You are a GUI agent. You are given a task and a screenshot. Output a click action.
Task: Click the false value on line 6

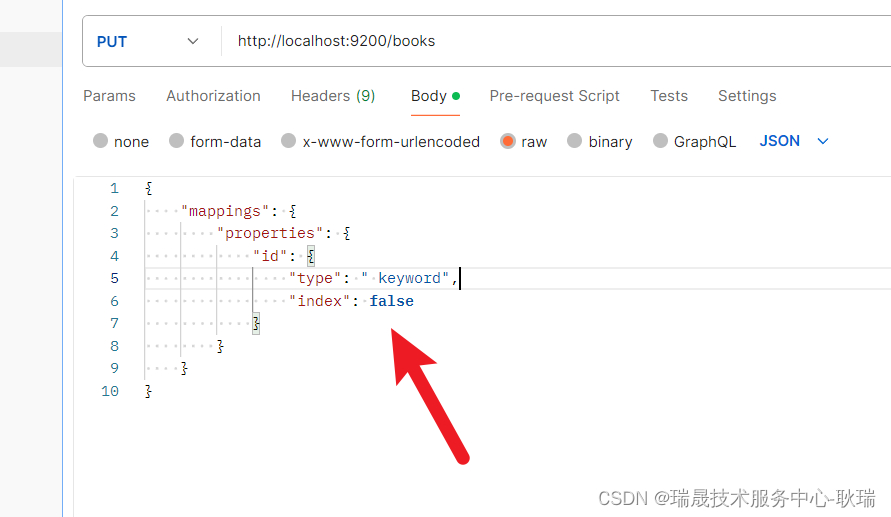pyautogui.click(x=392, y=301)
